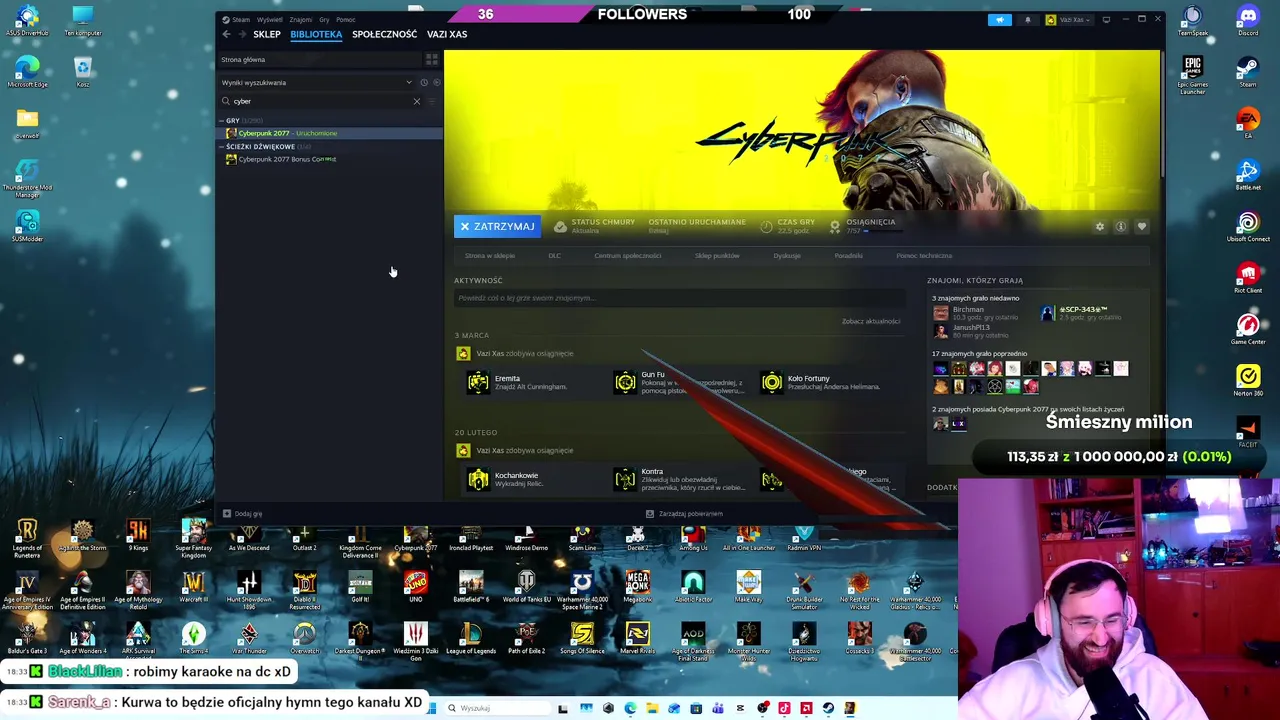The width and height of the screenshot is (1280, 720).
Task: Open Ubisoft Connect desktop shortcut
Action: (1247, 227)
